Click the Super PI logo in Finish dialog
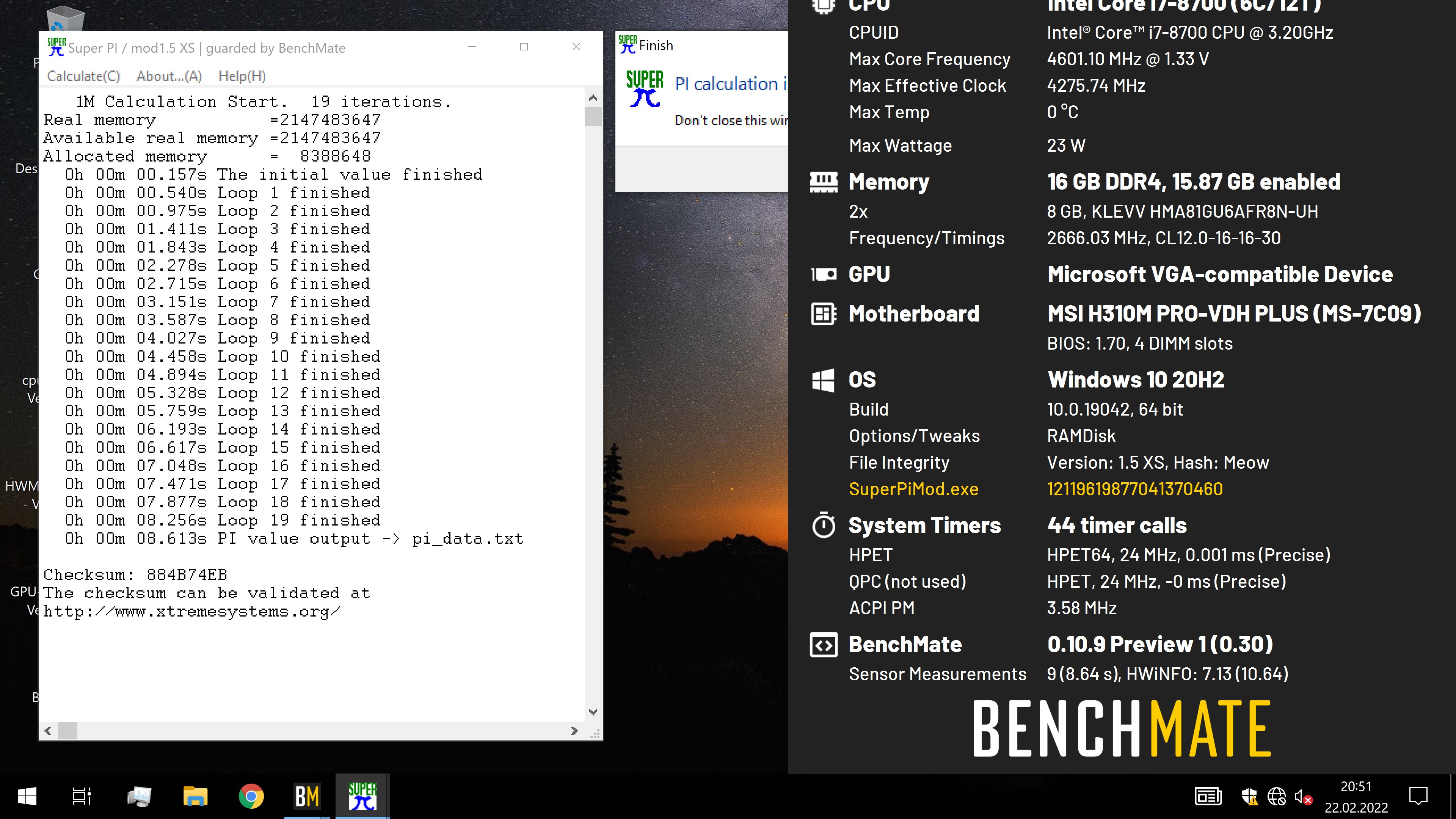1456x819 pixels. 644,89
